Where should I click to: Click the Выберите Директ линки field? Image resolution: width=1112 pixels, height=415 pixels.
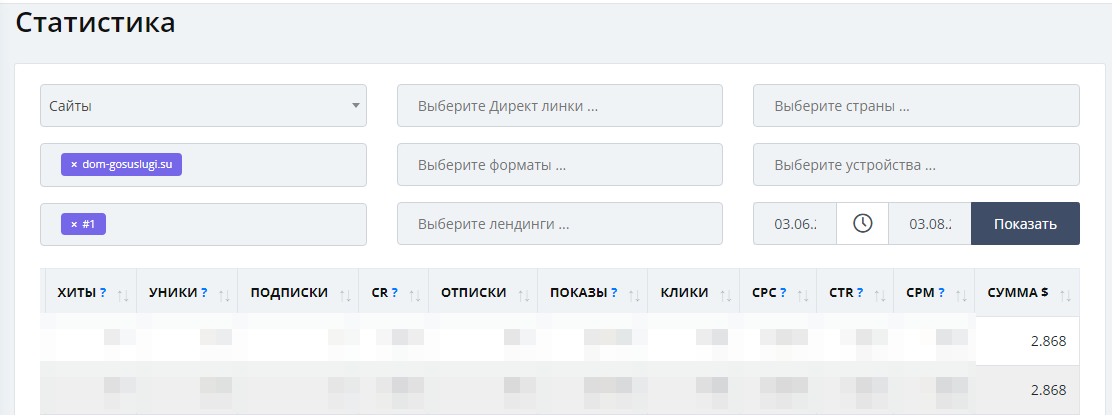(x=559, y=105)
